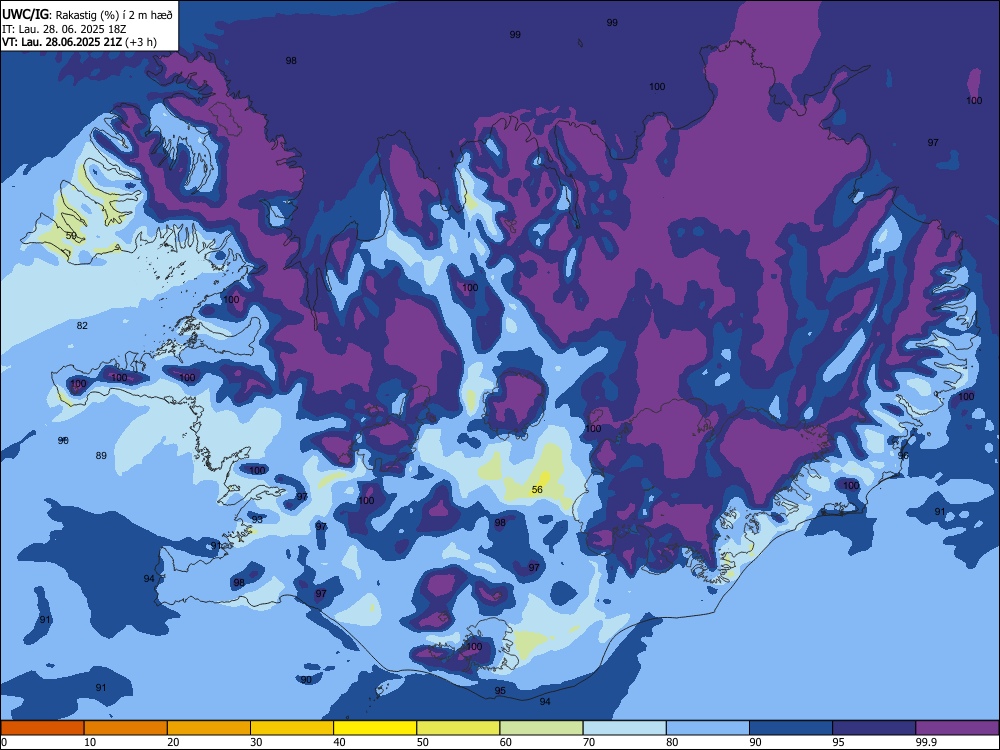Screen dimensions: 1000x750
Task: Click the '20' tick label on the legend
Action: (x=173, y=742)
